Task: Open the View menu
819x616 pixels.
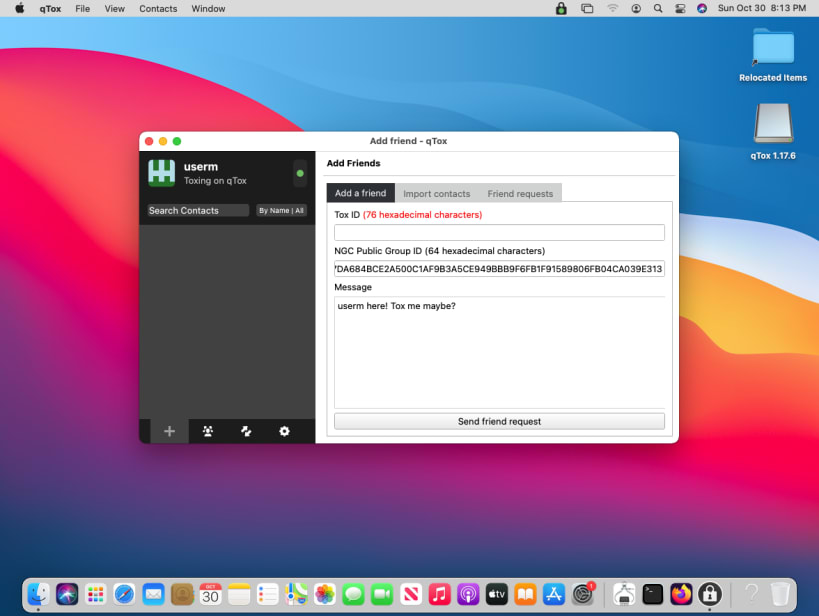Action: click(x=114, y=8)
